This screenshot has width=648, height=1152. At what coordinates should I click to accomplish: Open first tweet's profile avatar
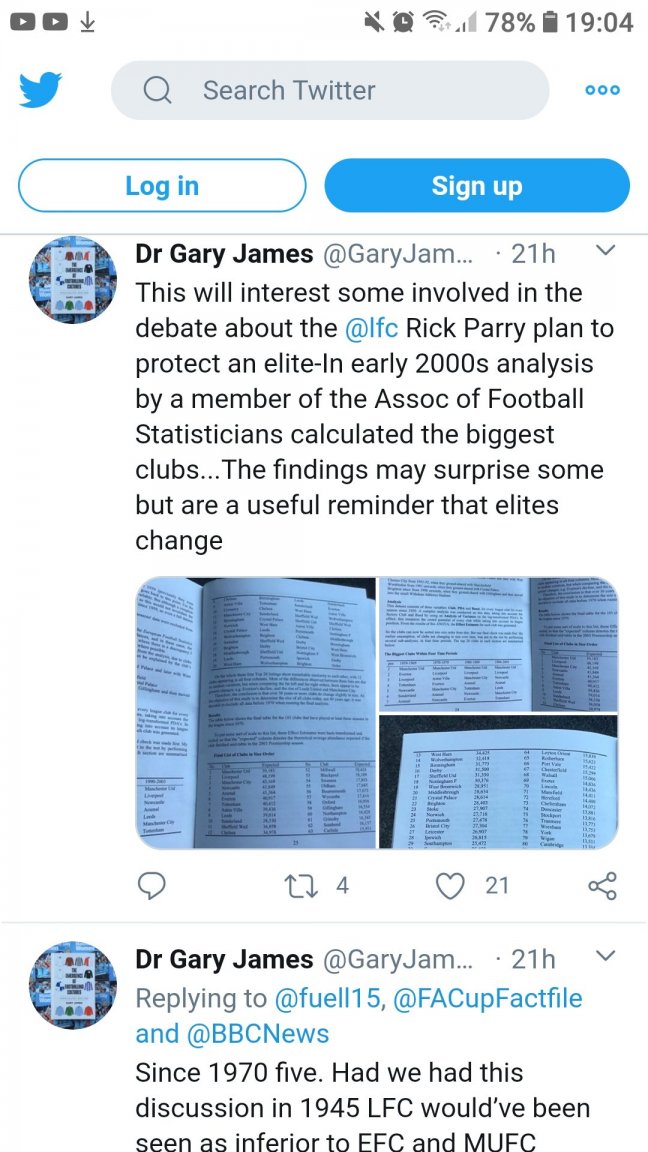pos(72,279)
